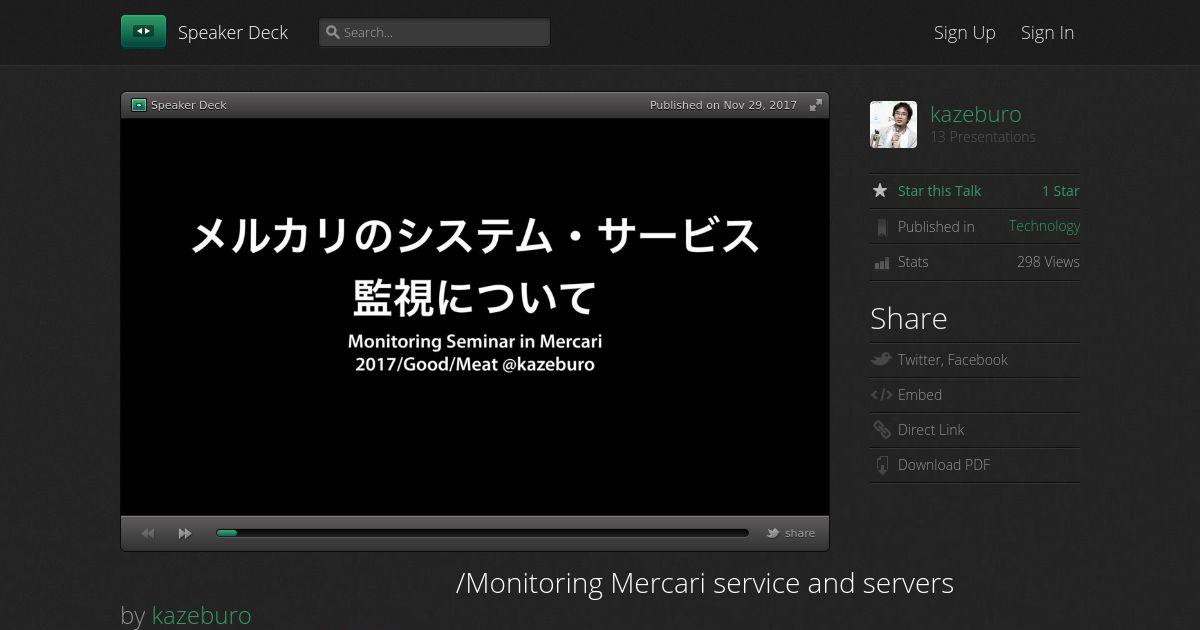Click the star icon
The height and width of the screenshot is (630, 1200).
880,190
